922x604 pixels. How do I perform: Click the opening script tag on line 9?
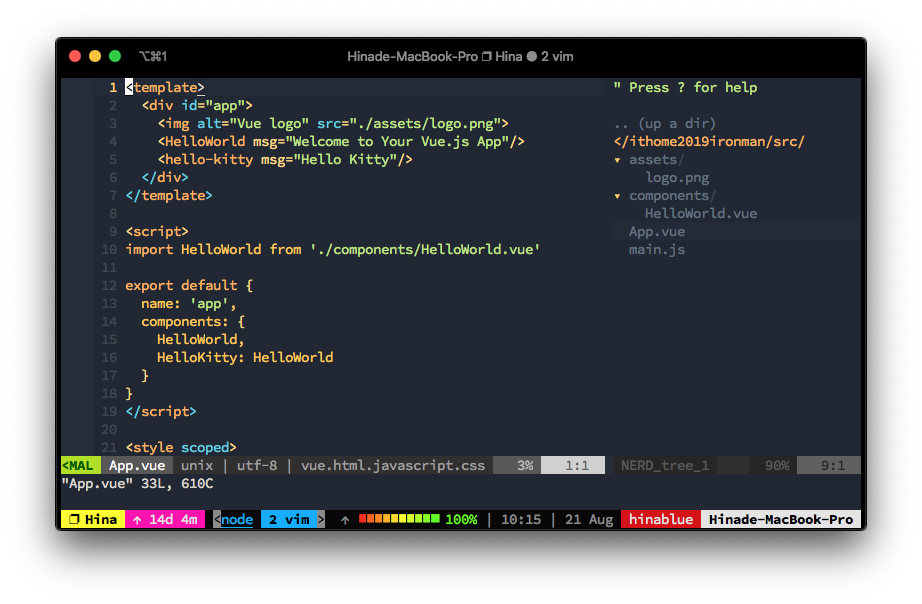(x=156, y=232)
